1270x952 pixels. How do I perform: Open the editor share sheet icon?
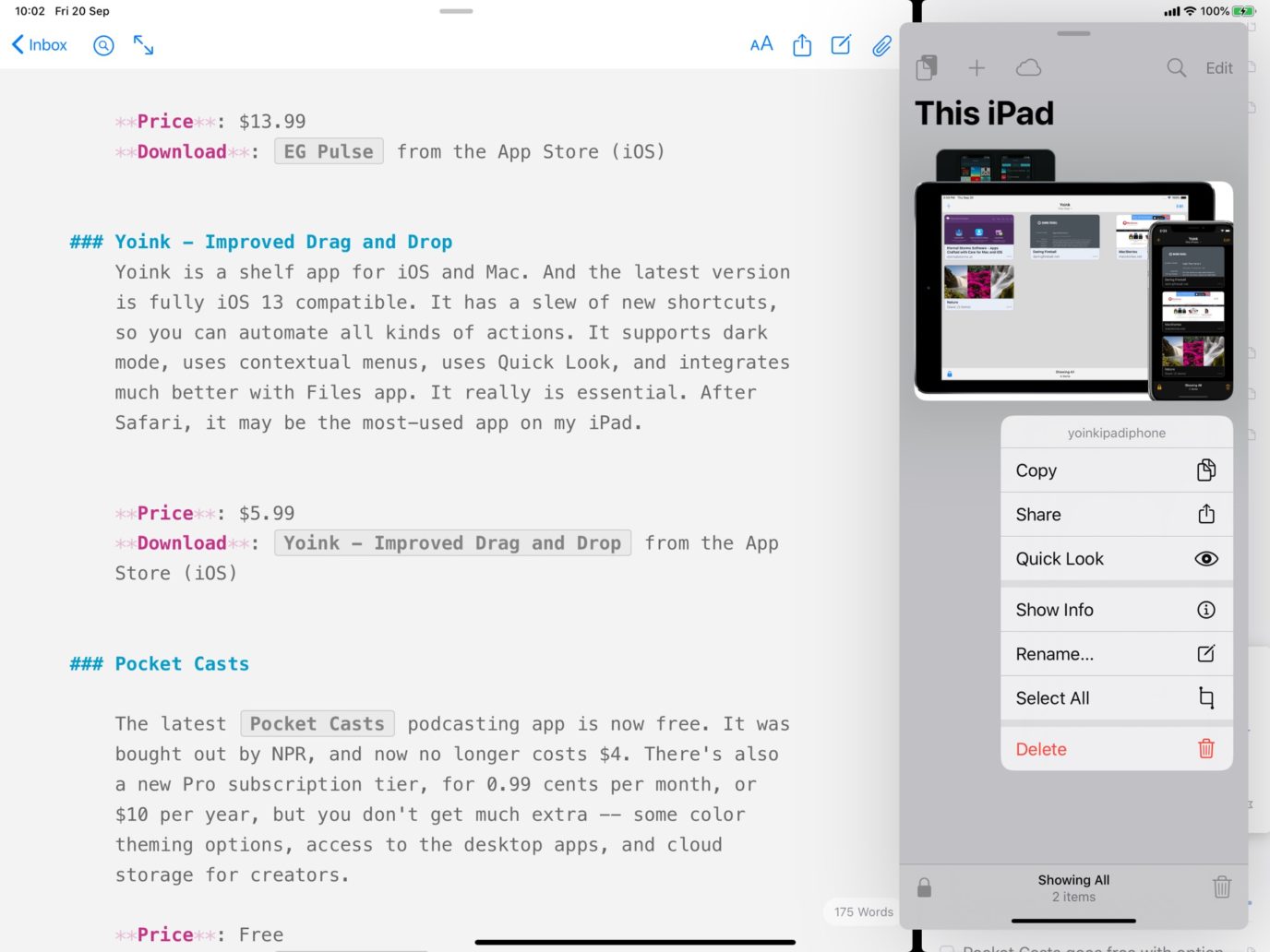click(800, 44)
